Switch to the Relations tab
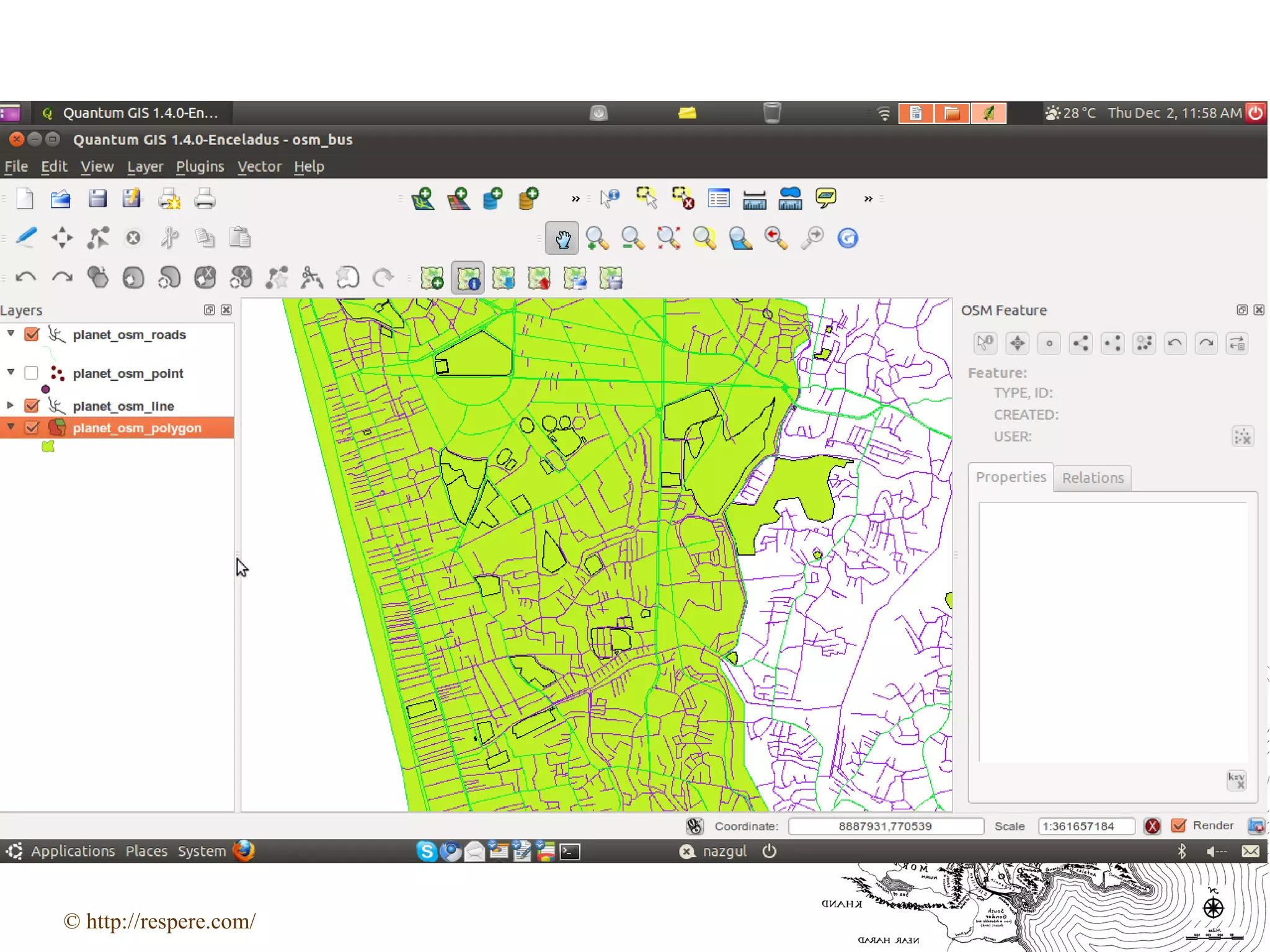The width and height of the screenshot is (1270, 952). tap(1092, 478)
